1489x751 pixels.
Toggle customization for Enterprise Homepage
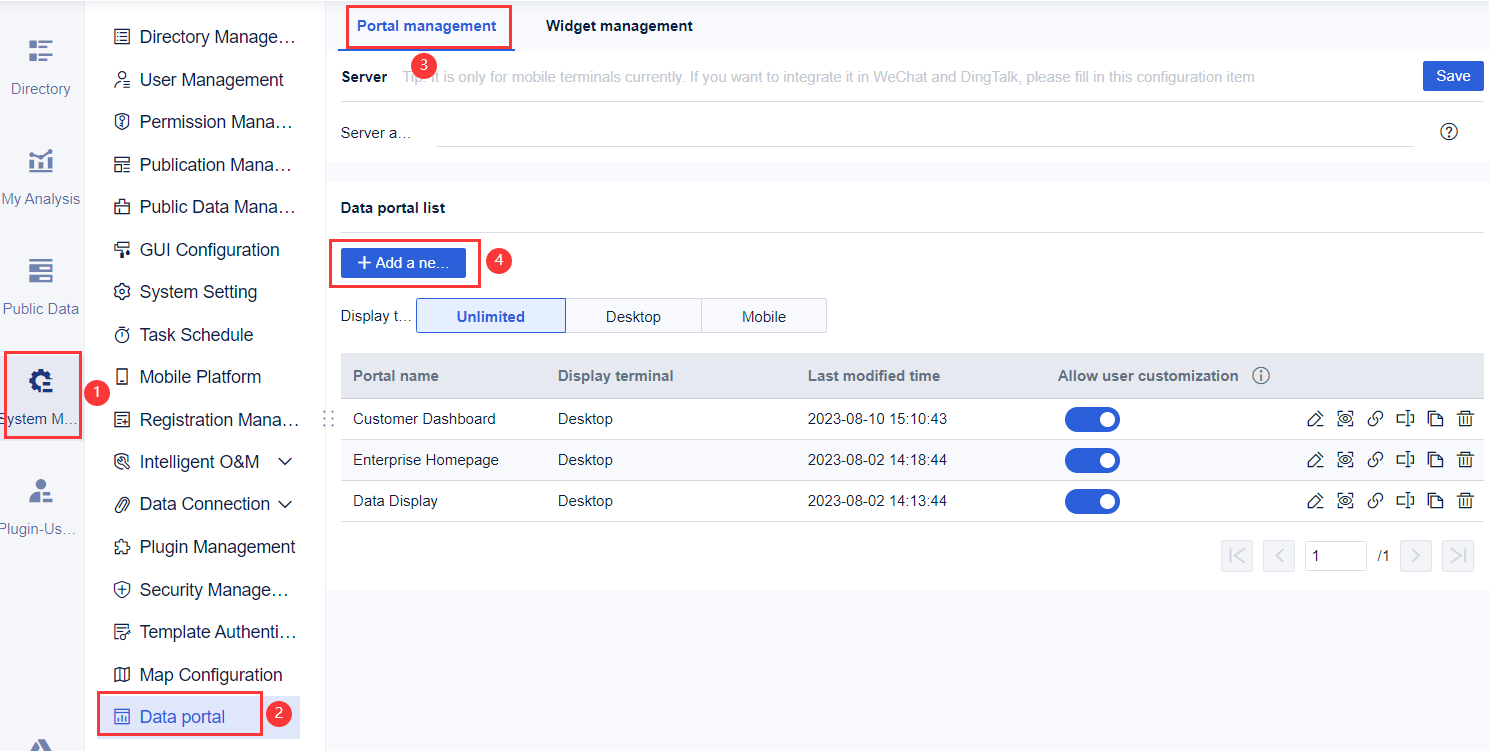(1092, 460)
